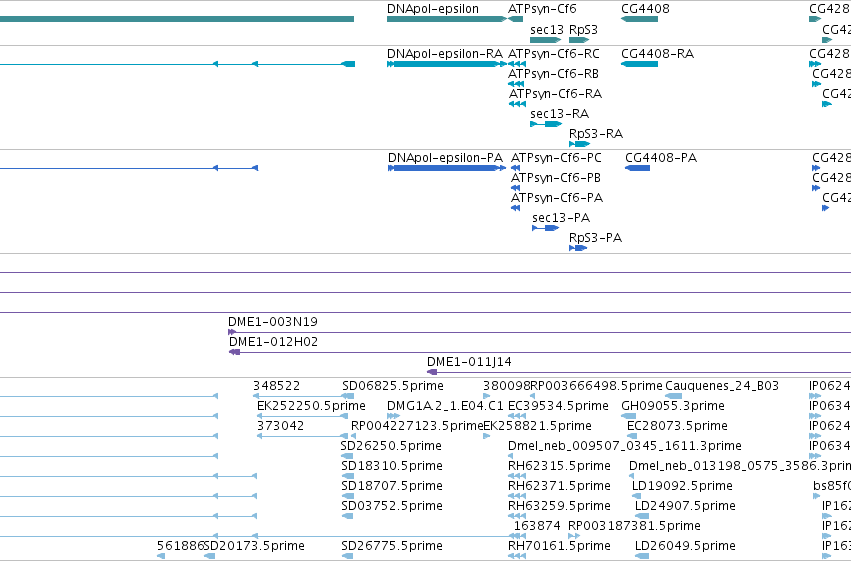
Task: Open EST LD24907.5prime
Action: [x=685, y=507]
